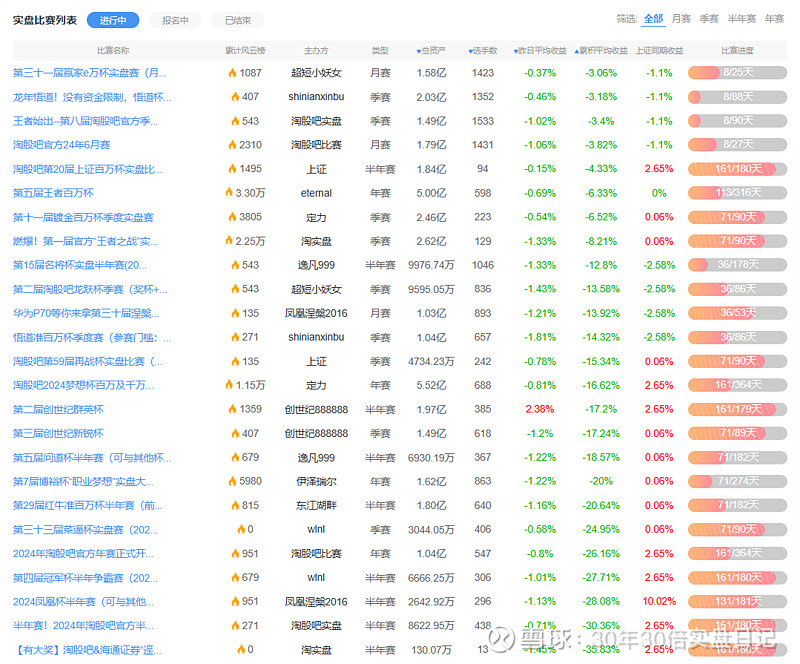Sort the table by 总资产 column
The height and width of the screenshot is (664, 800).
tap(431, 51)
